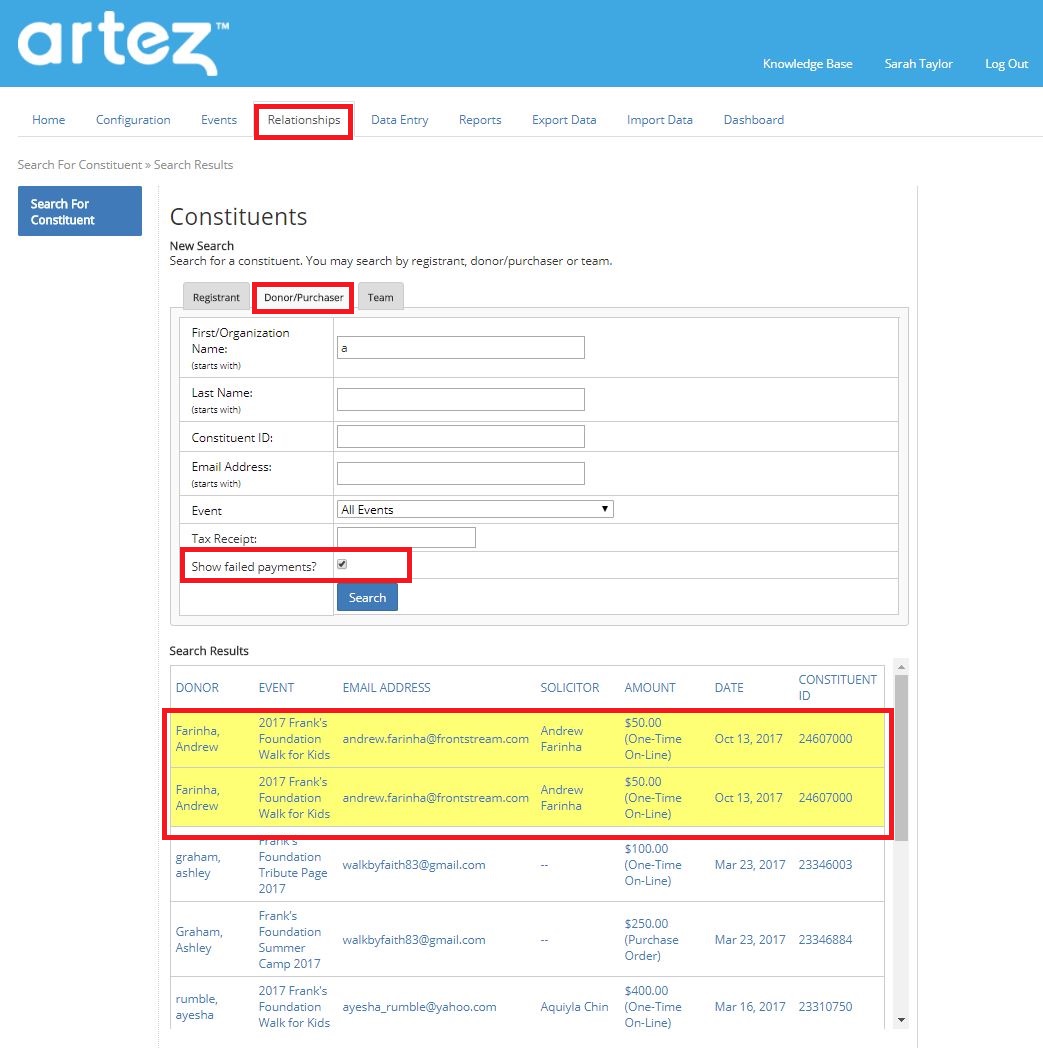
Task: Switch to the Donor/Purchaser tab
Action: pos(303,297)
